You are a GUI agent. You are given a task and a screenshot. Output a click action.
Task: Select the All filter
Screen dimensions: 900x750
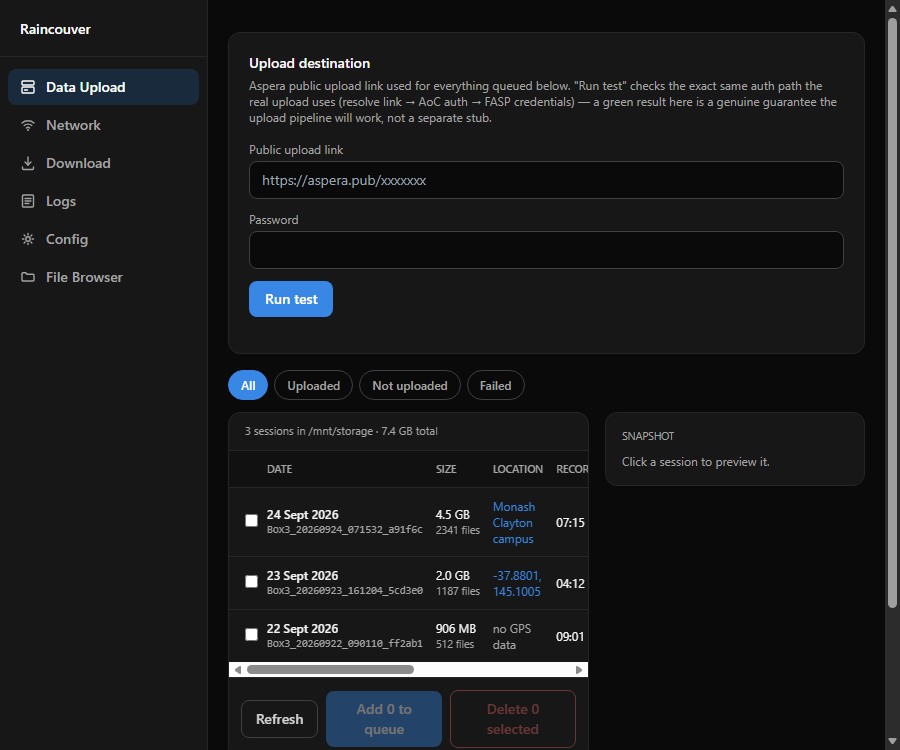(x=248, y=385)
